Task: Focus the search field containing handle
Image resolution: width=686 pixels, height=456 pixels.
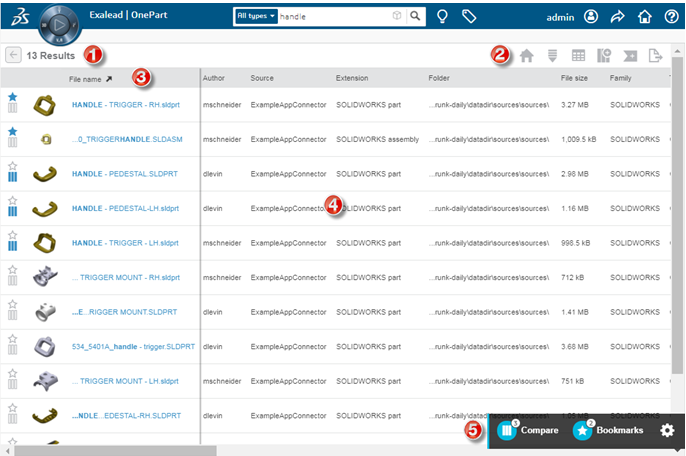Action: click(x=334, y=17)
